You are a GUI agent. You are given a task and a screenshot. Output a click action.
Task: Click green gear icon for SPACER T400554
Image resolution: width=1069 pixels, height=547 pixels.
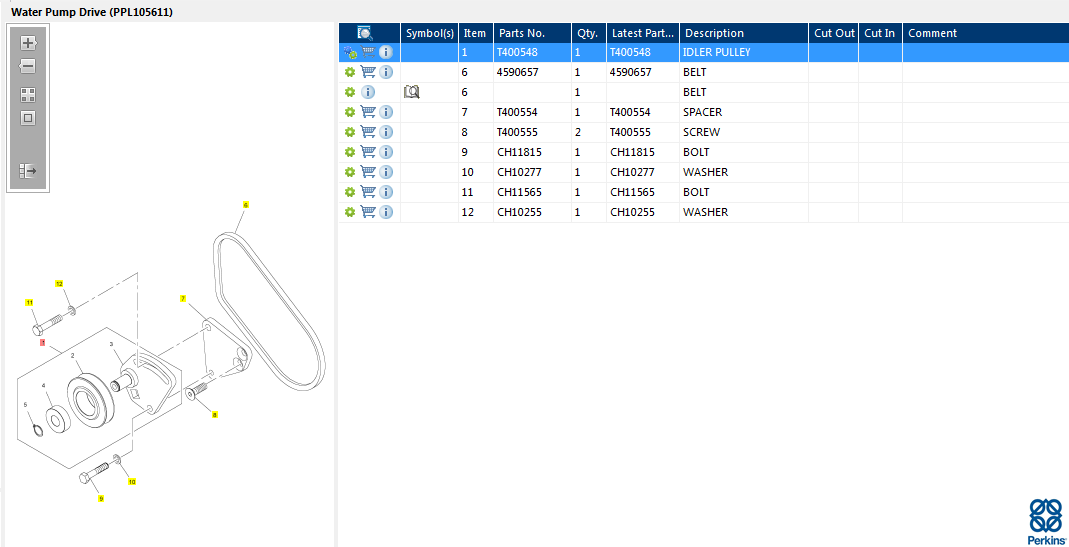pos(350,112)
